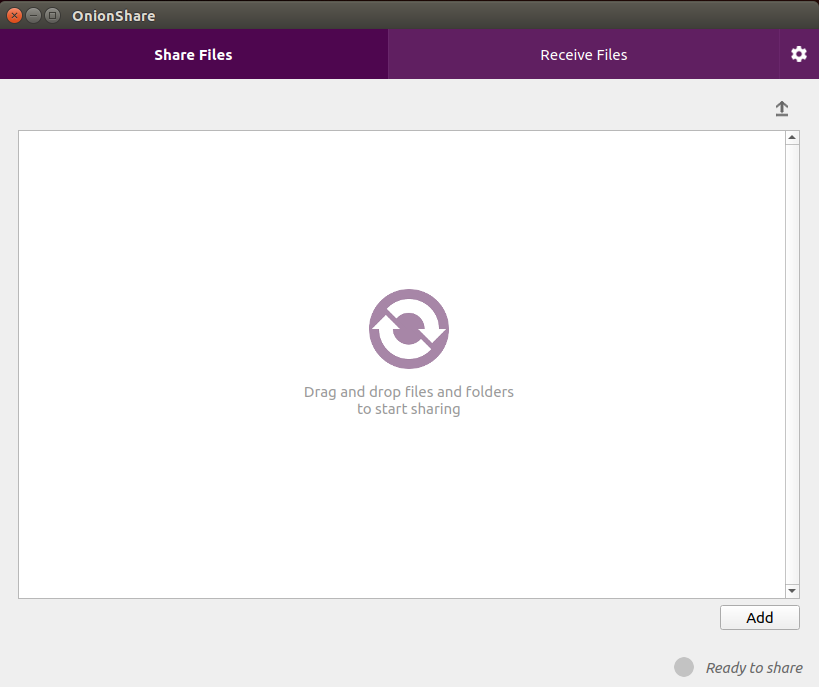The width and height of the screenshot is (819, 687).
Task: Click the OnionShare logo in the drop area
Action: click(409, 329)
